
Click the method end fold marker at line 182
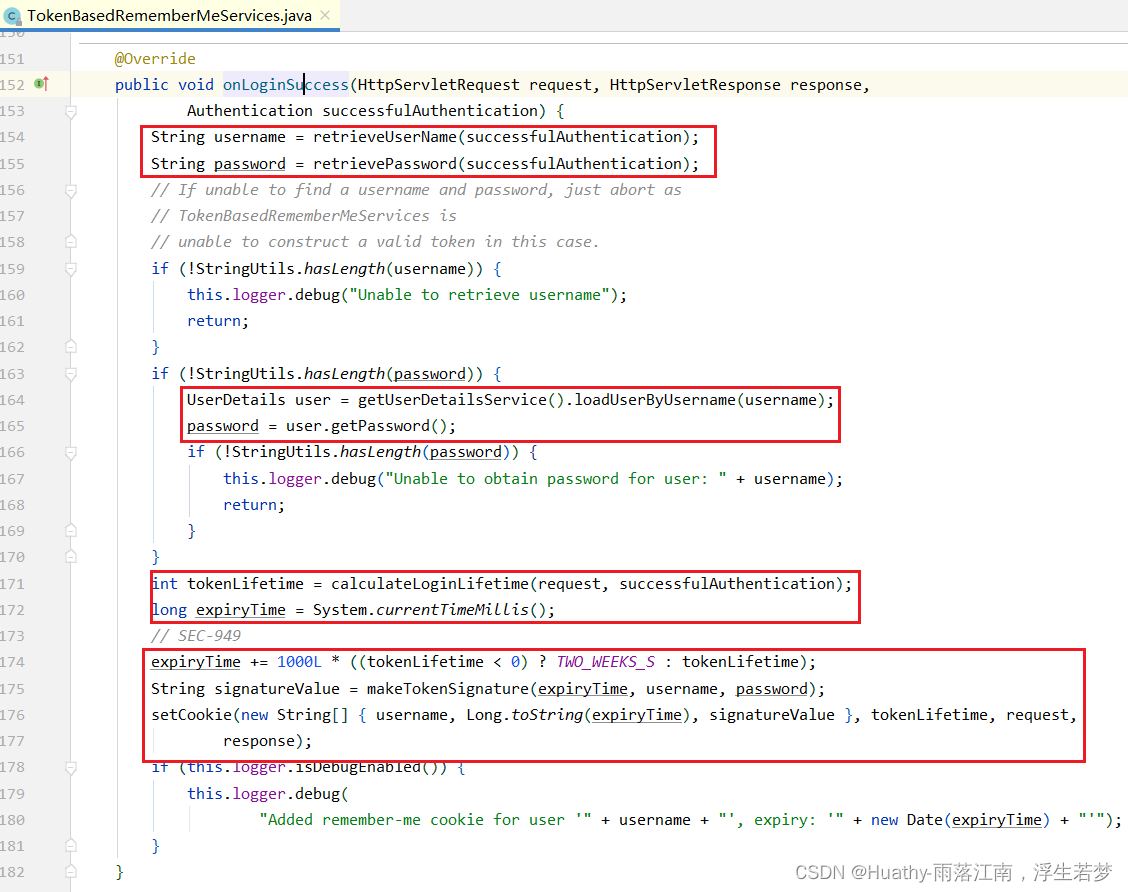coord(70,872)
